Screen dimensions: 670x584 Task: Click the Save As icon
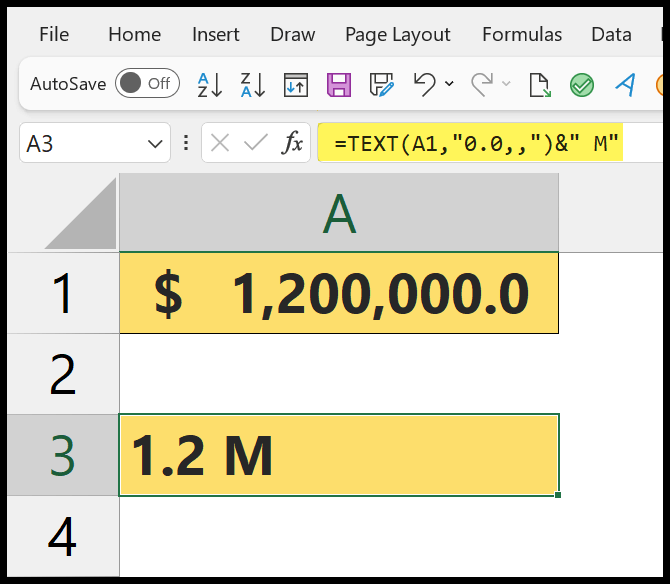pyautogui.click(x=381, y=84)
